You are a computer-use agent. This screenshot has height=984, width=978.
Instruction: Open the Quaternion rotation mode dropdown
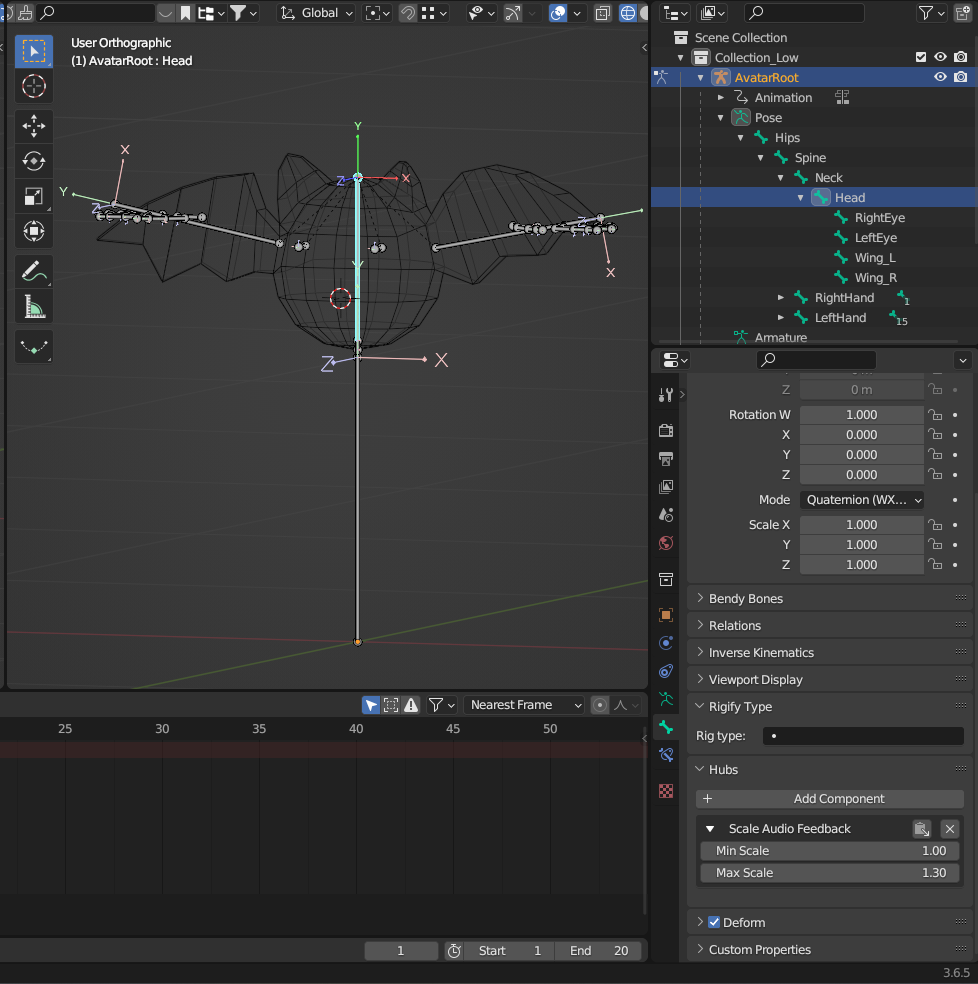pyautogui.click(x=860, y=499)
